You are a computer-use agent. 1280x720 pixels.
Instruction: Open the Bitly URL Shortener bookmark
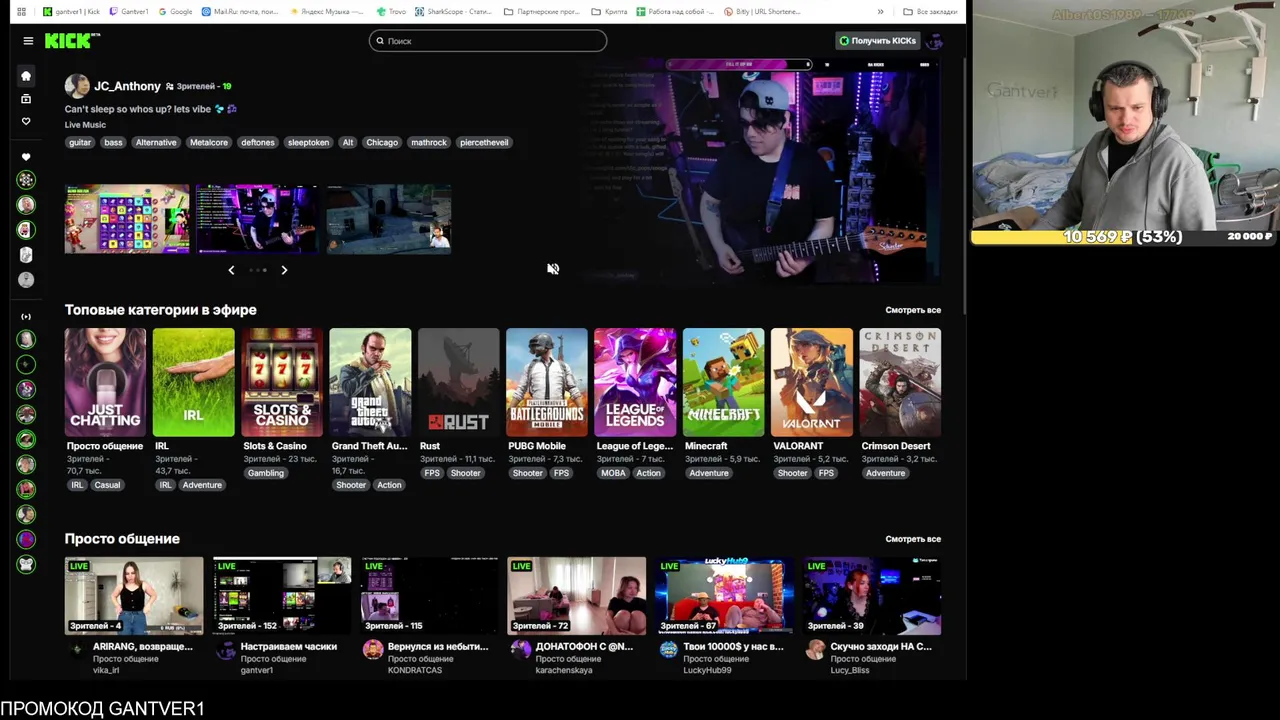762,12
